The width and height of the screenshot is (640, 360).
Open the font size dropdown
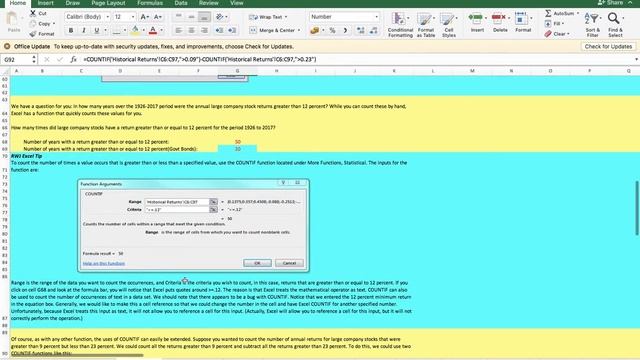click(x=133, y=17)
